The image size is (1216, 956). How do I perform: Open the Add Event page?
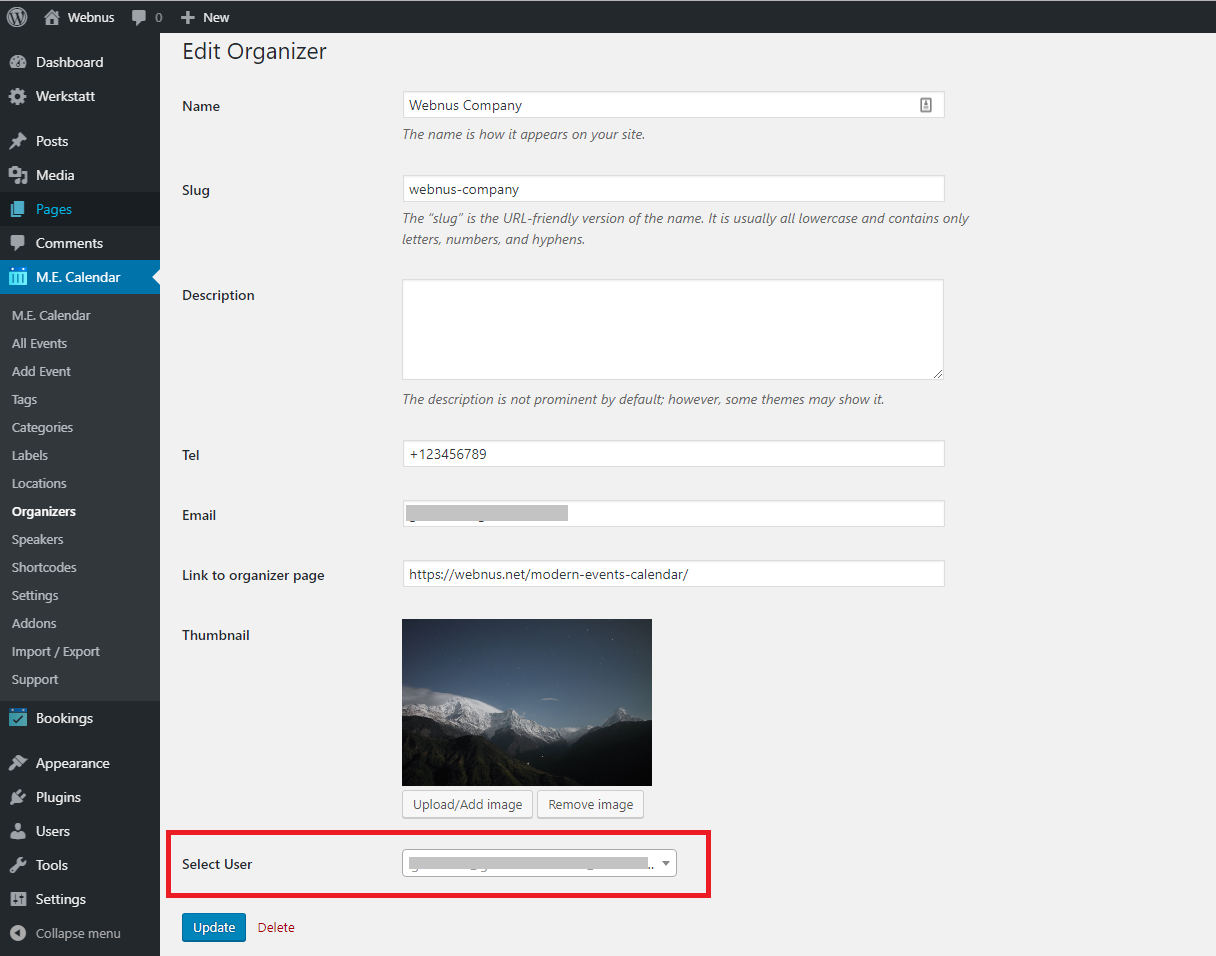[x=41, y=371]
